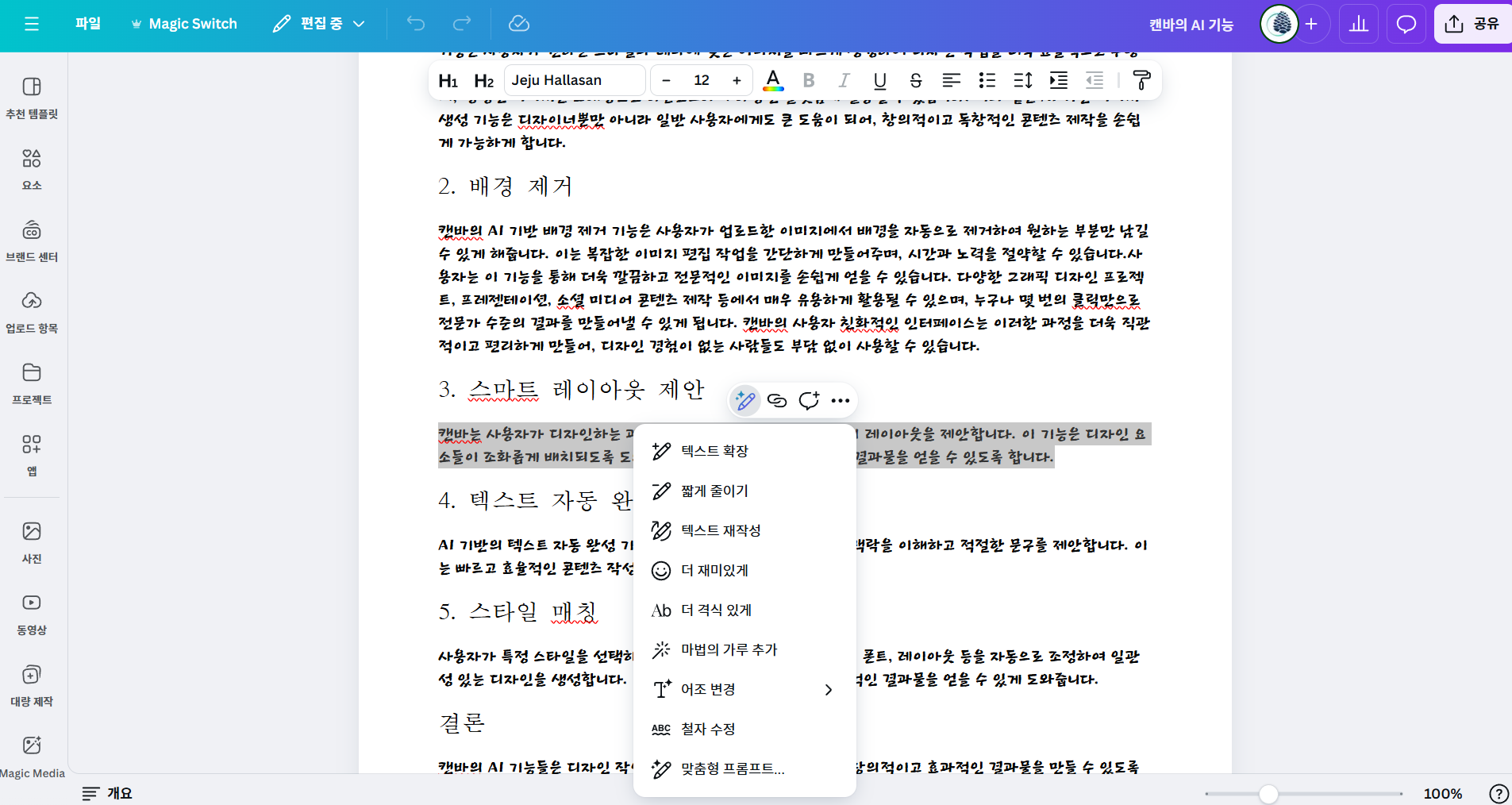Click the 결론 heading
This screenshot has width=1512, height=805.
[462, 723]
